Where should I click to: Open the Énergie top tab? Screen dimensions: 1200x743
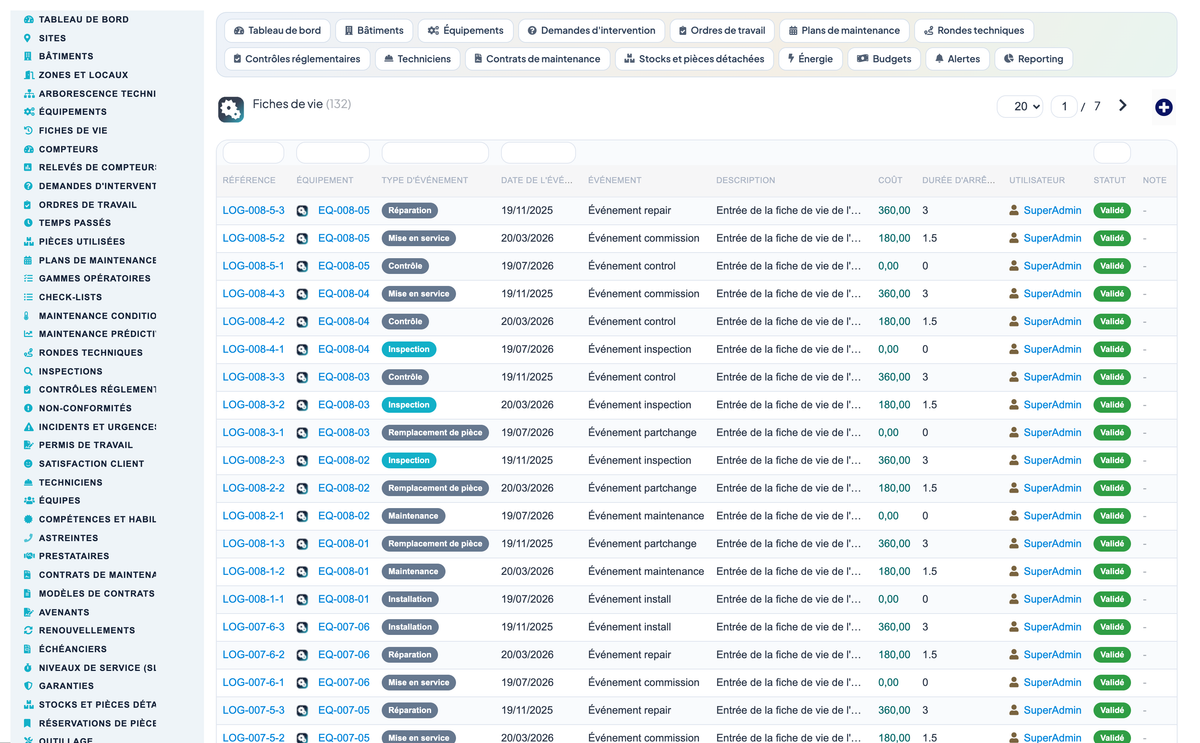coord(810,59)
